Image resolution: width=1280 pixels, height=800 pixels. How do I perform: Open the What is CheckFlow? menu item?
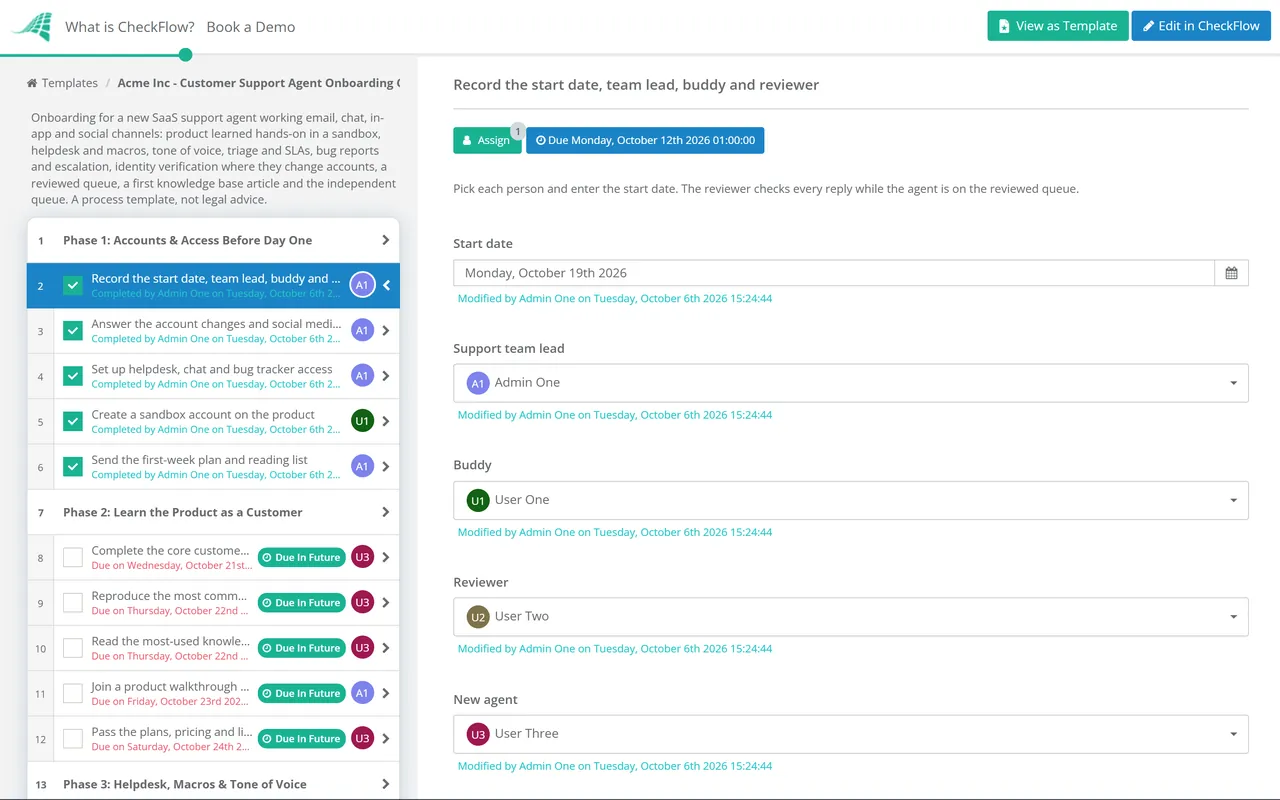pos(130,27)
